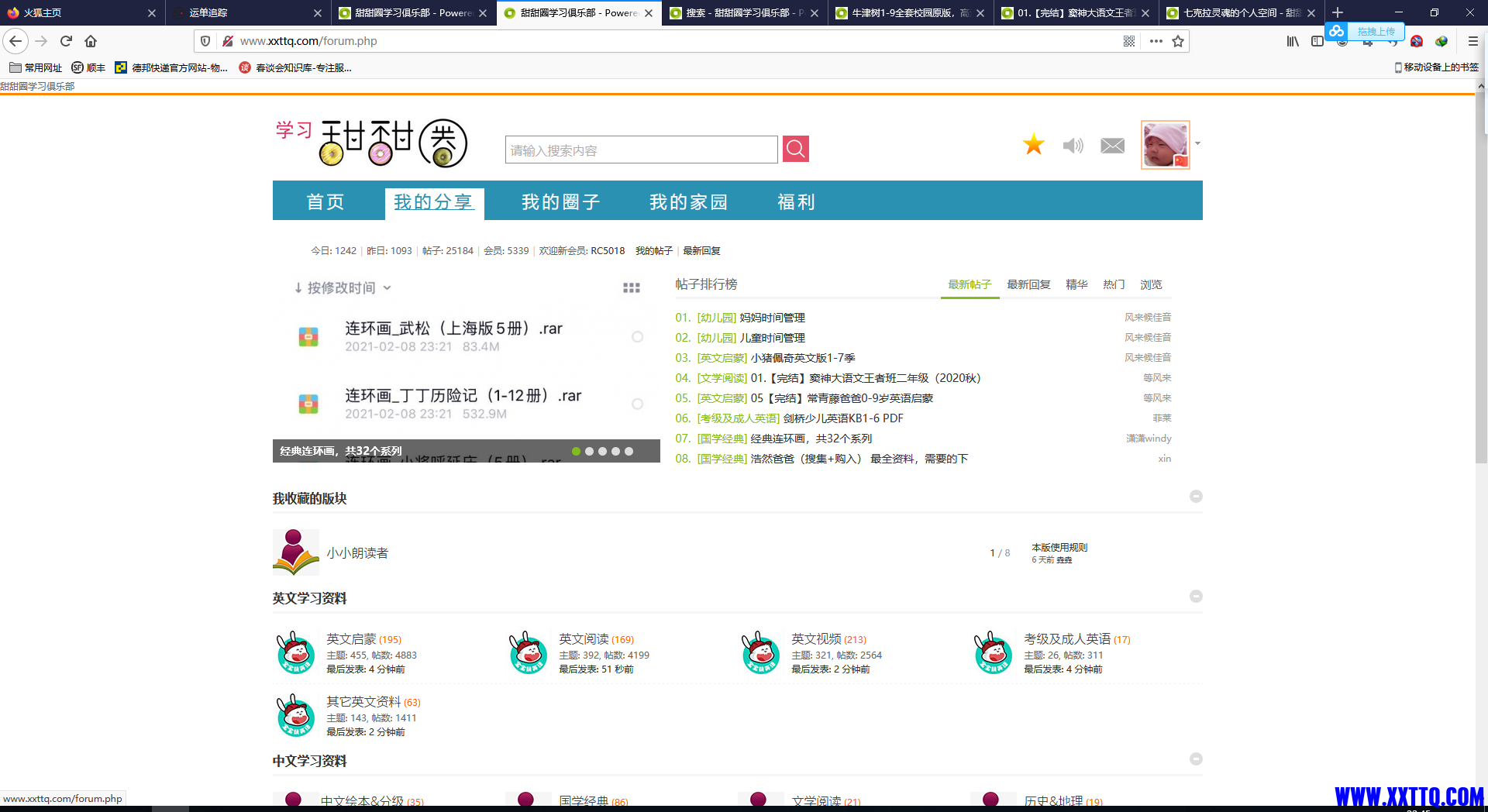Select radio for 连环画_武松 file
1488x812 pixels.
(x=637, y=337)
